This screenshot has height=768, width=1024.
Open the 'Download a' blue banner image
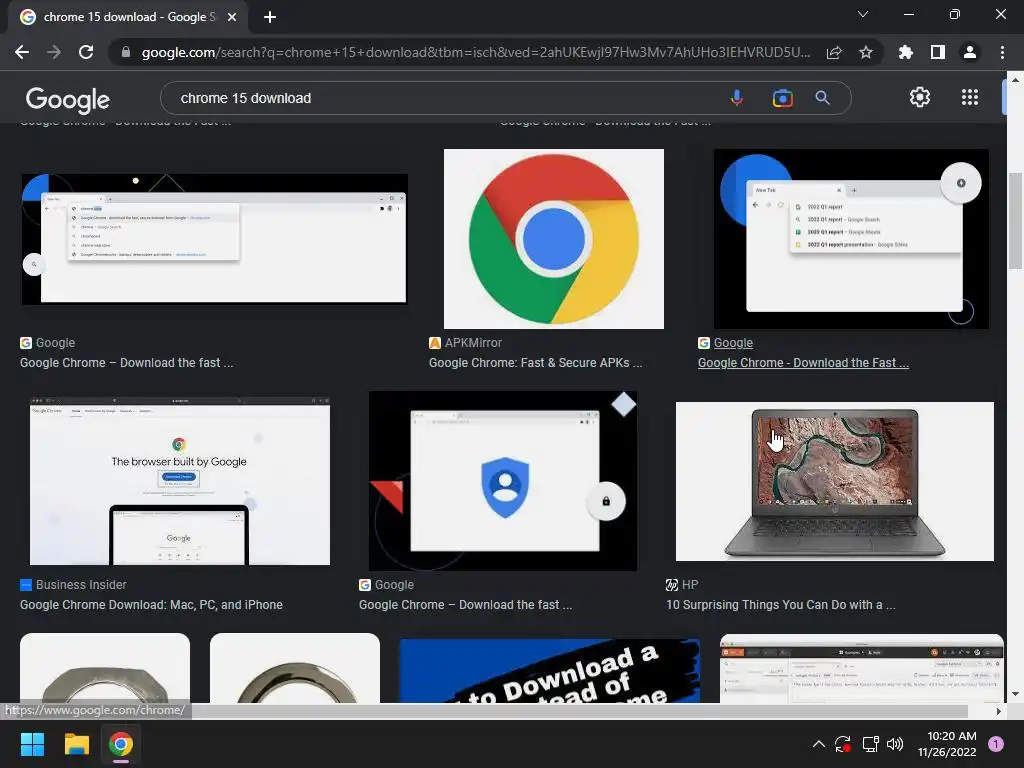[x=549, y=670]
